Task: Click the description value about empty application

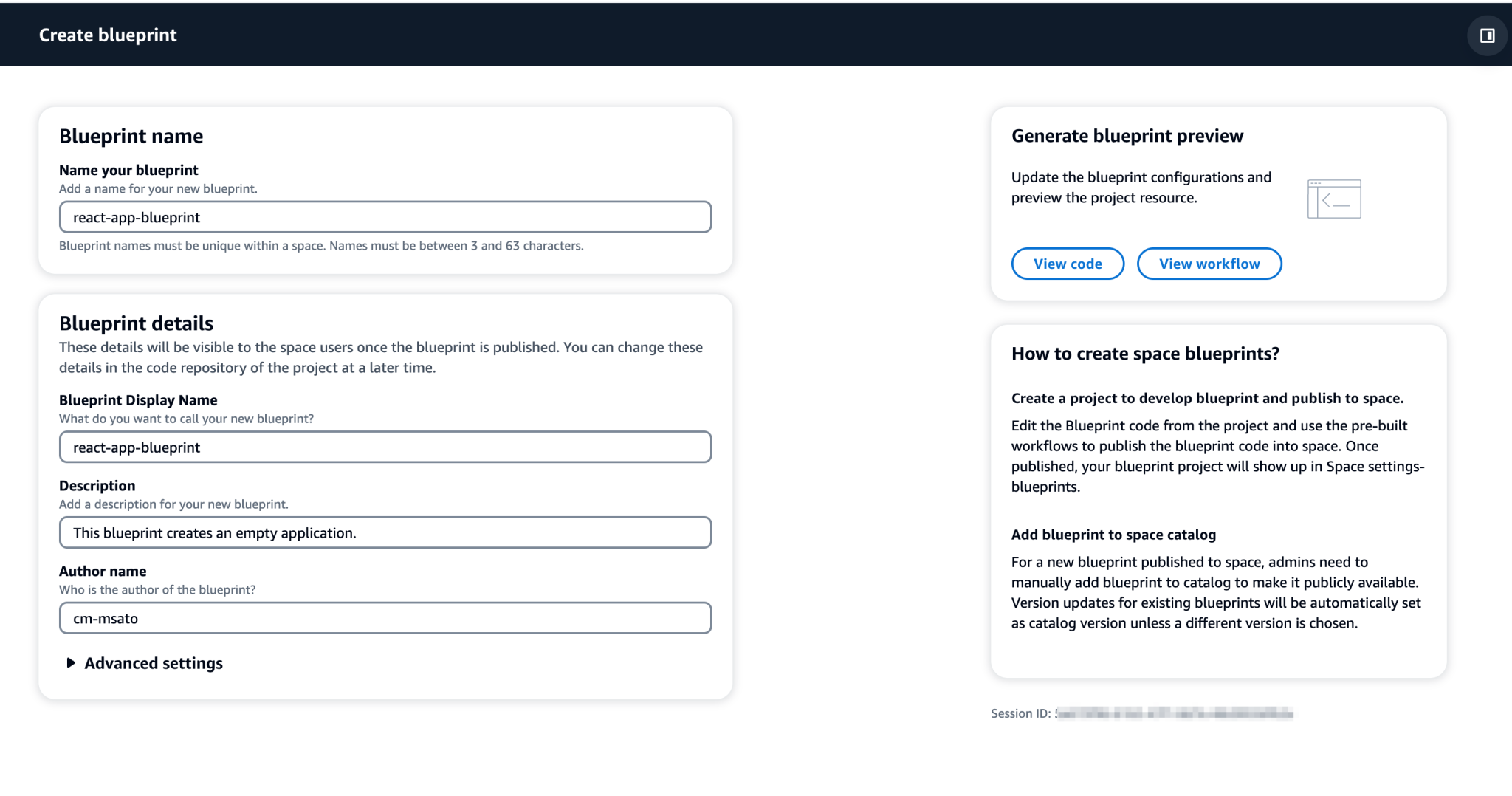Action: pyautogui.click(x=214, y=532)
